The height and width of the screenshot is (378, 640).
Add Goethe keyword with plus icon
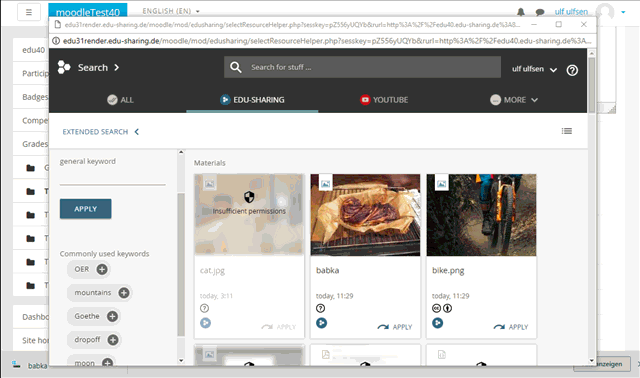(112, 316)
